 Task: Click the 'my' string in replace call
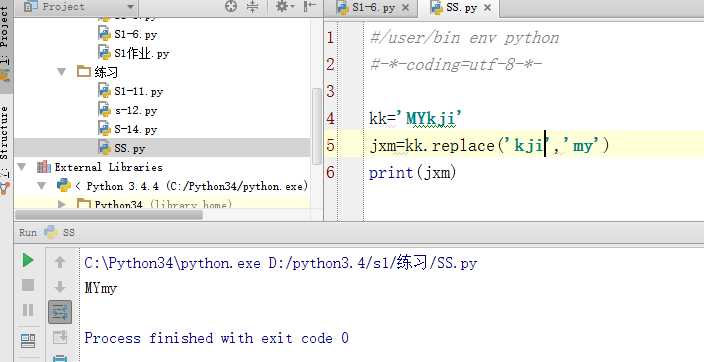click(x=582, y=146)
